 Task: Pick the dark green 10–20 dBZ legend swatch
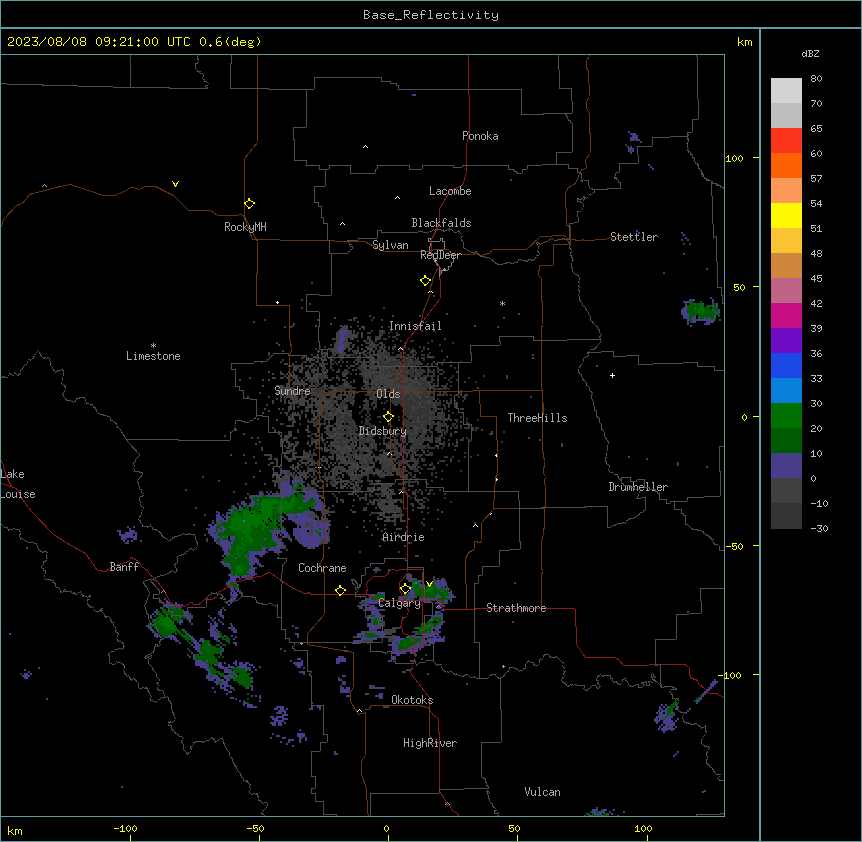tap(786, 441)
